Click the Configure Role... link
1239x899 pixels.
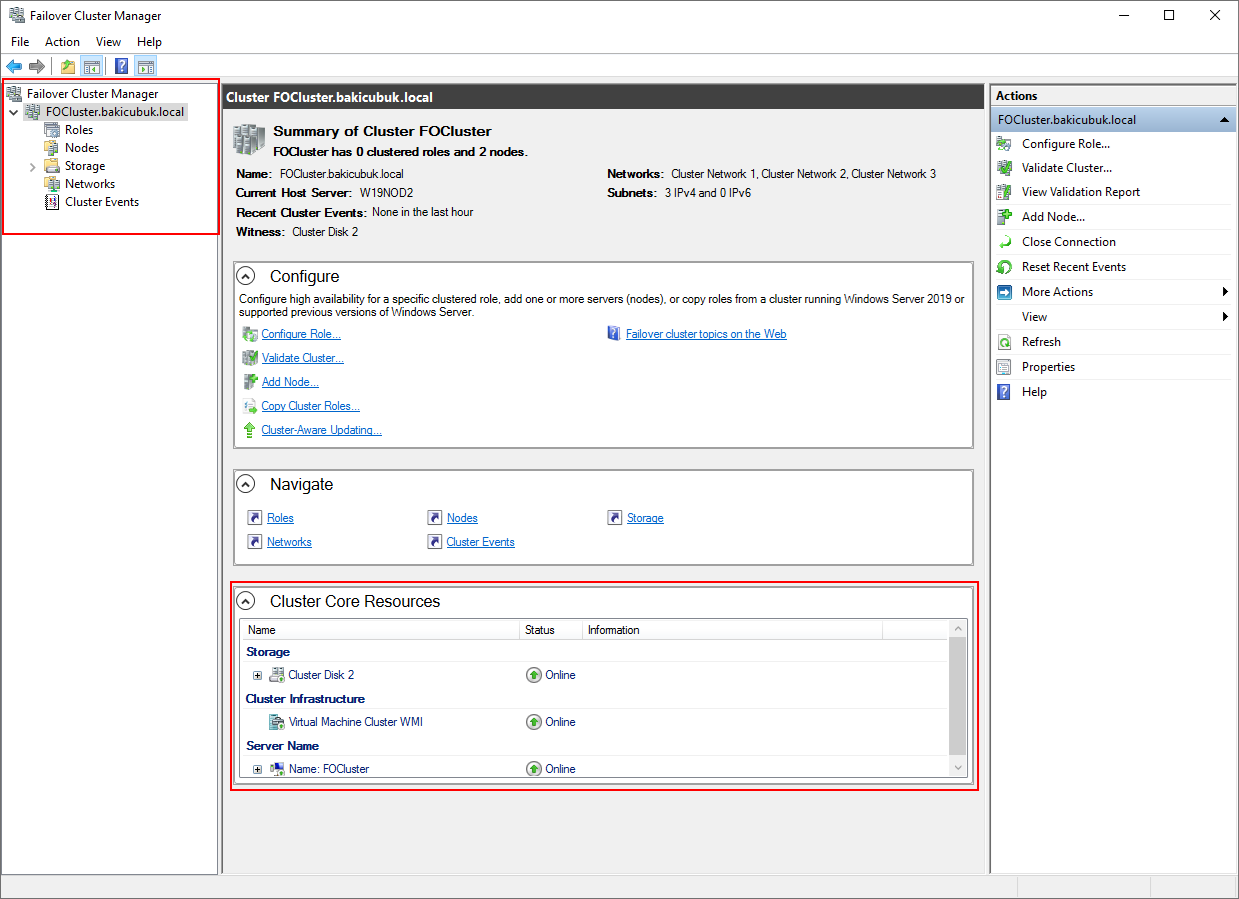tap(301, 334)
